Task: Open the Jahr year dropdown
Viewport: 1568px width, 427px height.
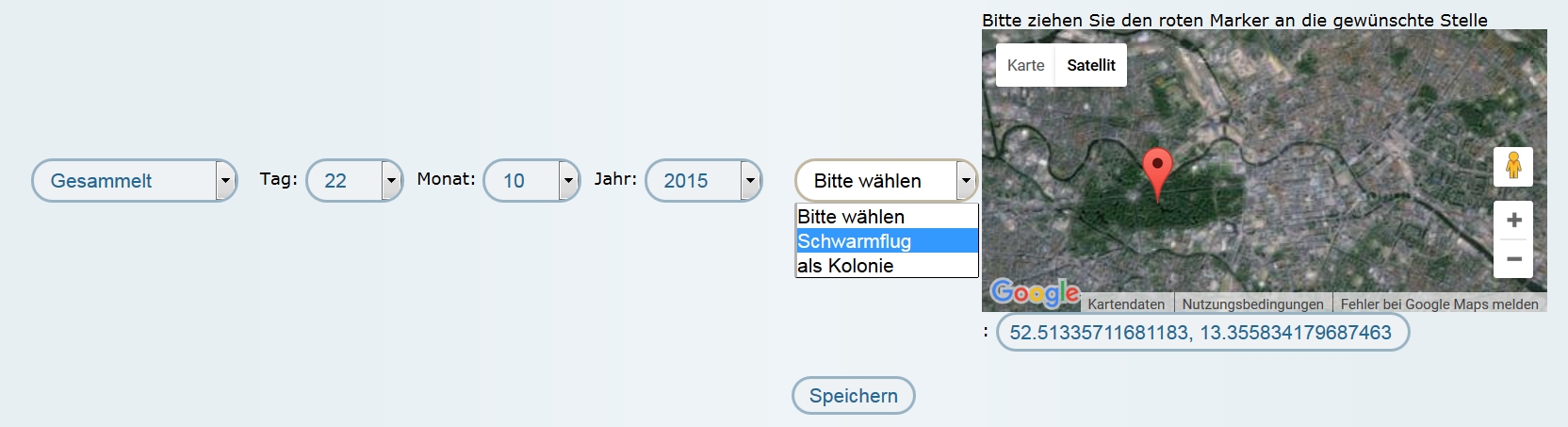Action: click(x=703, y=180)
